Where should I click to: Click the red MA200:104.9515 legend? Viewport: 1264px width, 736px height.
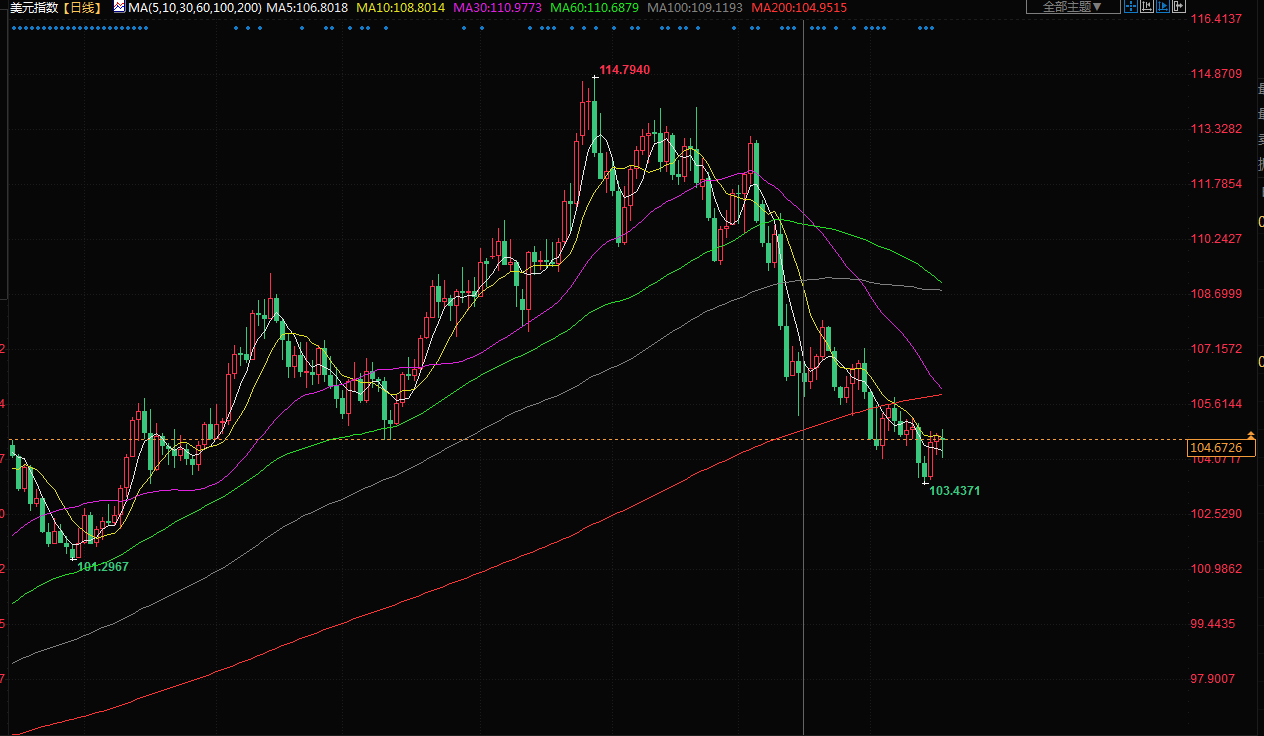tap(798, 7)
